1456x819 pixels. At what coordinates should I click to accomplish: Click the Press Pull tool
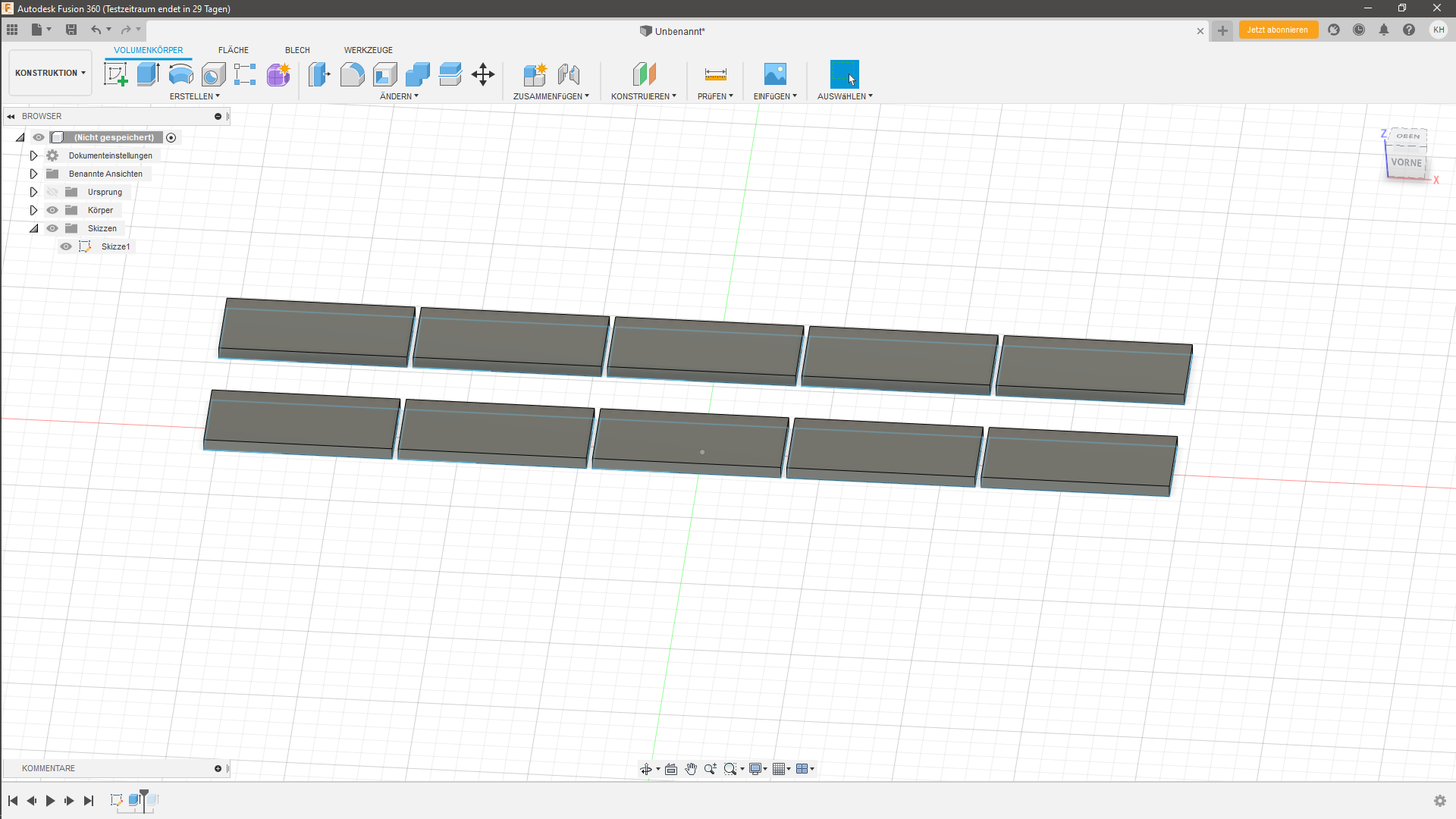pos(319,74)
